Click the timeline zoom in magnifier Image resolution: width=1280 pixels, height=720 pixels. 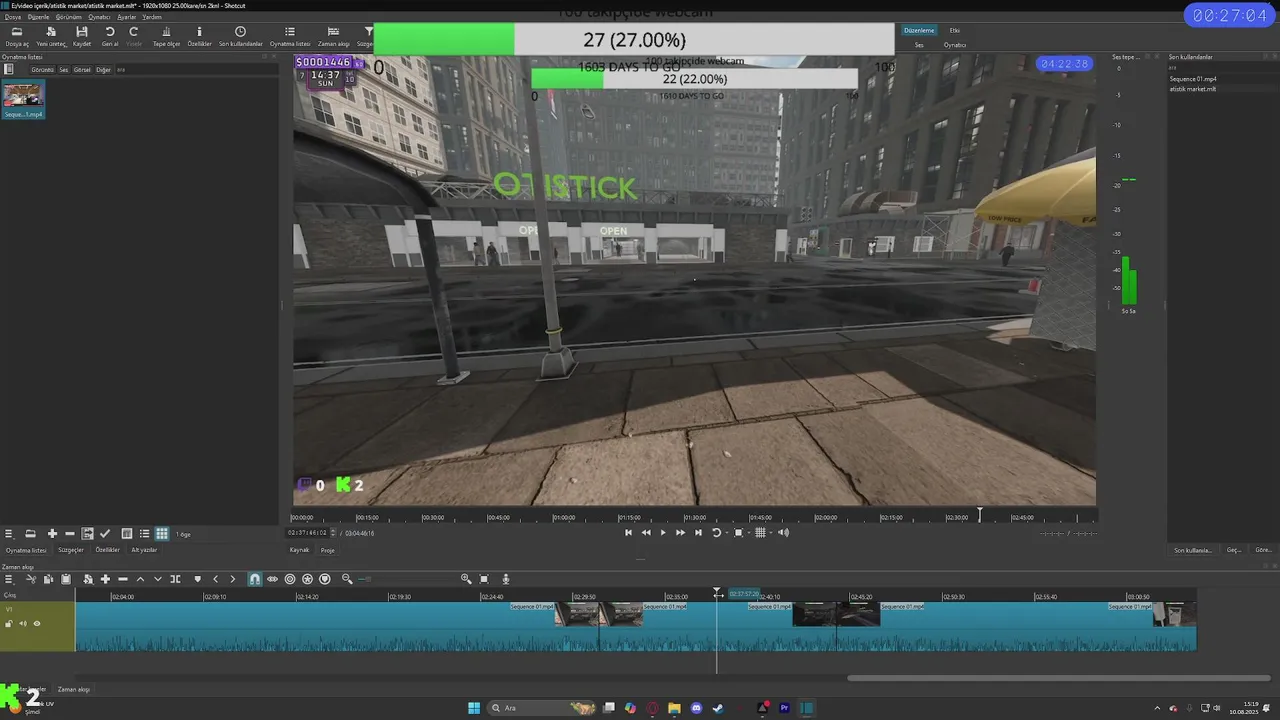(466, 579)
